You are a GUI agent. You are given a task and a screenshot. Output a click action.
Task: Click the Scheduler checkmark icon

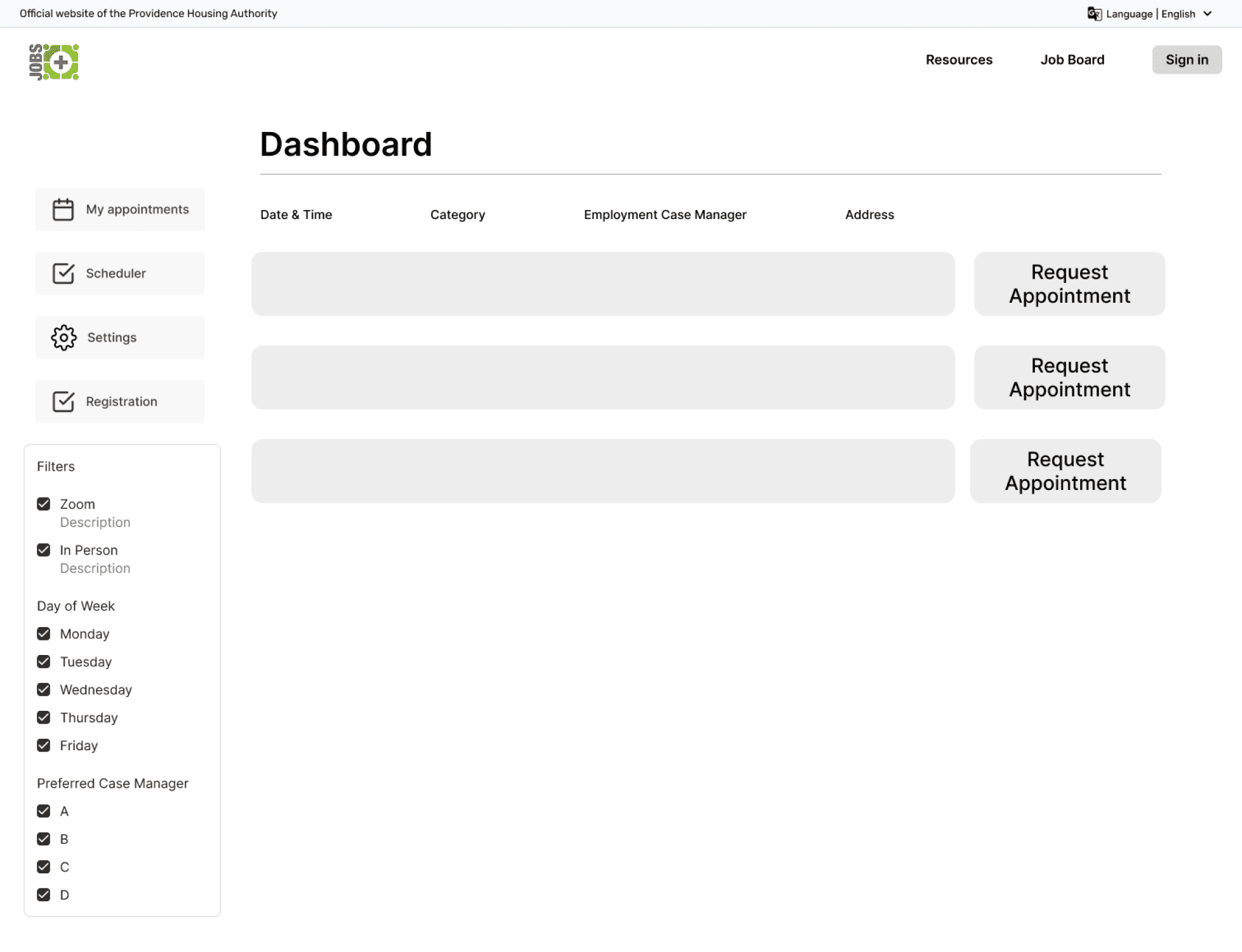[x=63, y=274]
